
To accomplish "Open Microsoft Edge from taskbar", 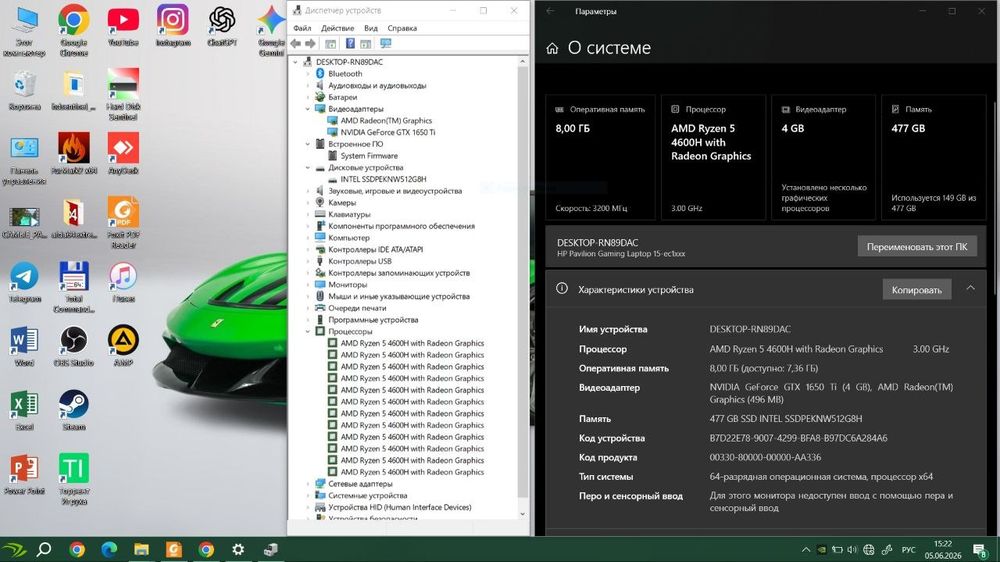I will [x=109, y=549].
